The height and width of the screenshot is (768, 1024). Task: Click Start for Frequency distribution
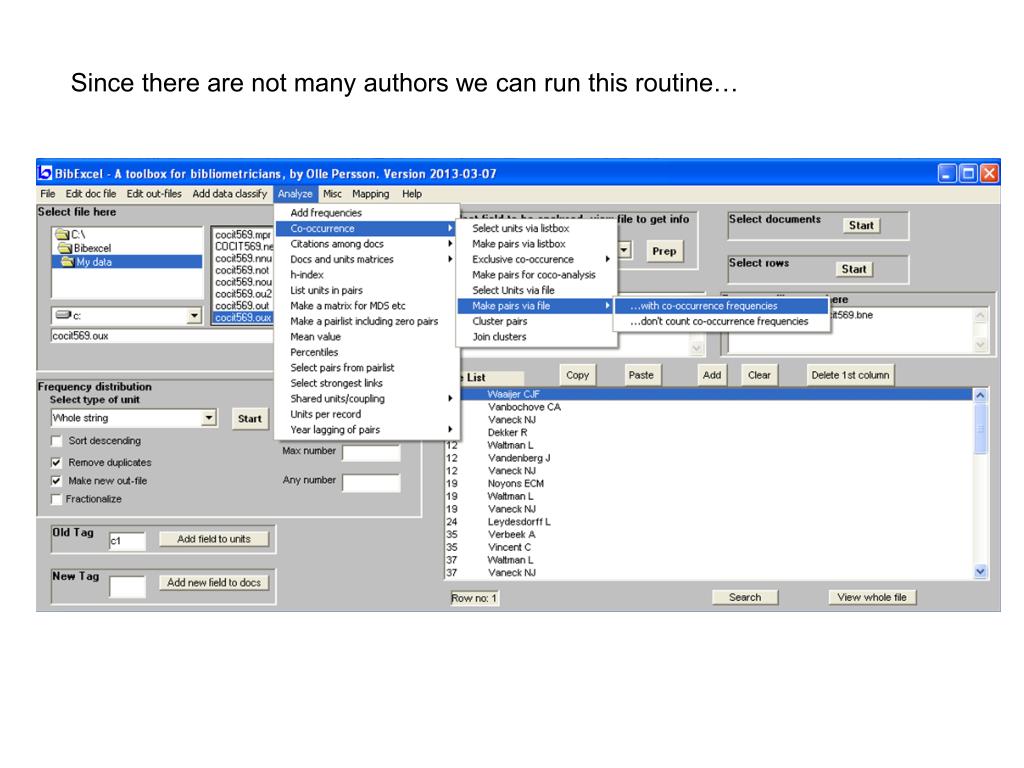[249, 419]
